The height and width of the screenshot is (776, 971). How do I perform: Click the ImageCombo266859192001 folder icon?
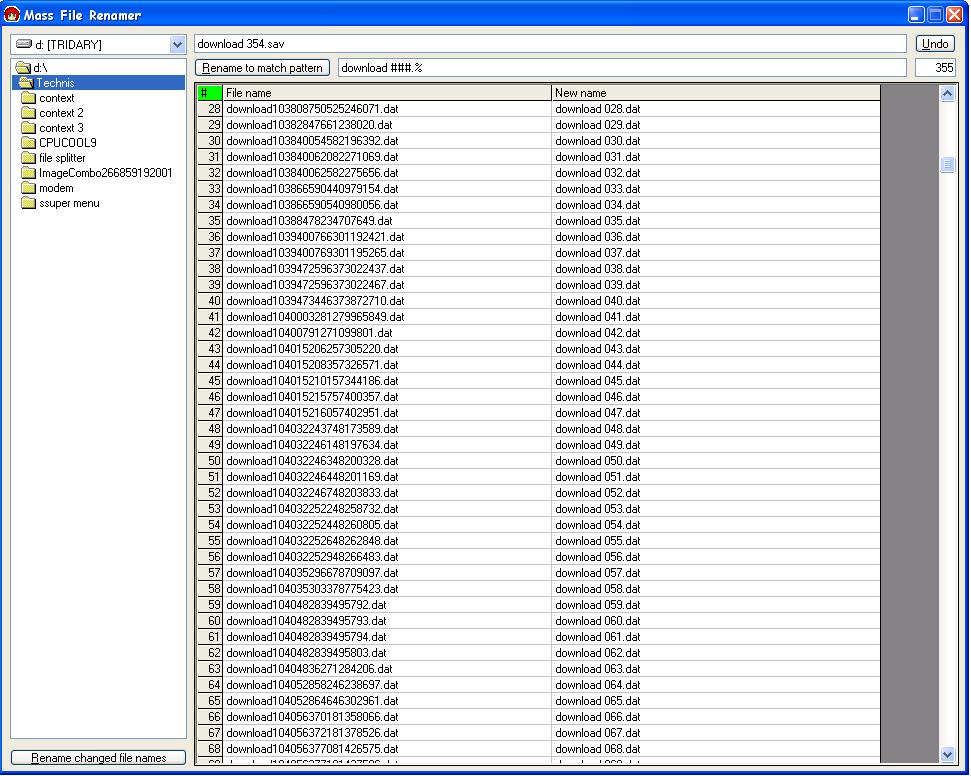(x=29, y=173)
